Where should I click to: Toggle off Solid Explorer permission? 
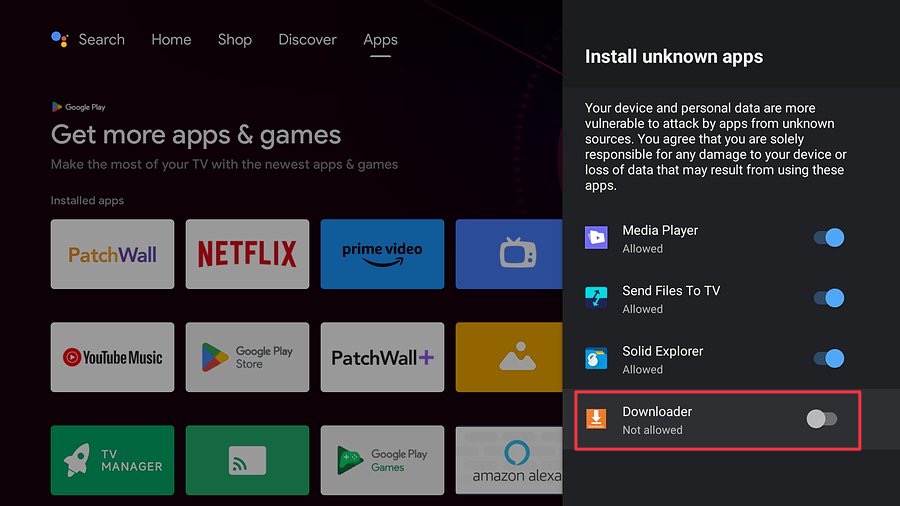coord(829,359)
